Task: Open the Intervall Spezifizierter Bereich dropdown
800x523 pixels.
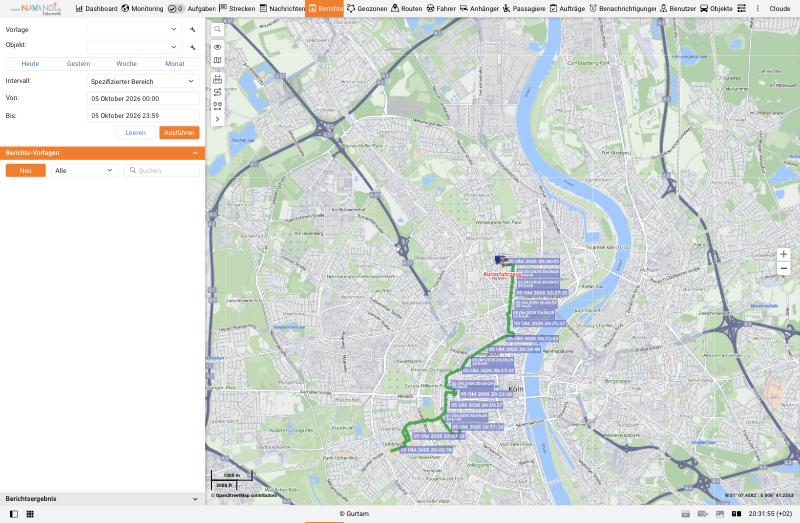Action: click(143, 81)
